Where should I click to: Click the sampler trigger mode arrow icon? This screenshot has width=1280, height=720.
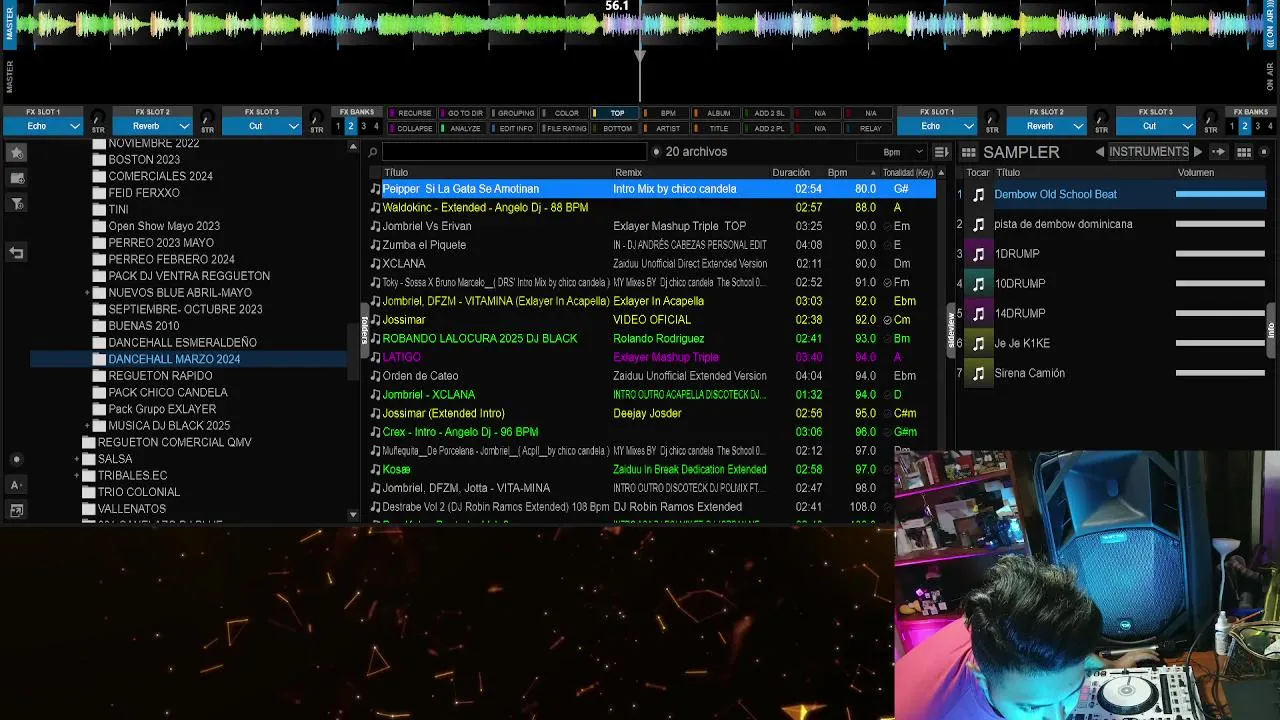pyautogui.click(x=1219, y=152)
